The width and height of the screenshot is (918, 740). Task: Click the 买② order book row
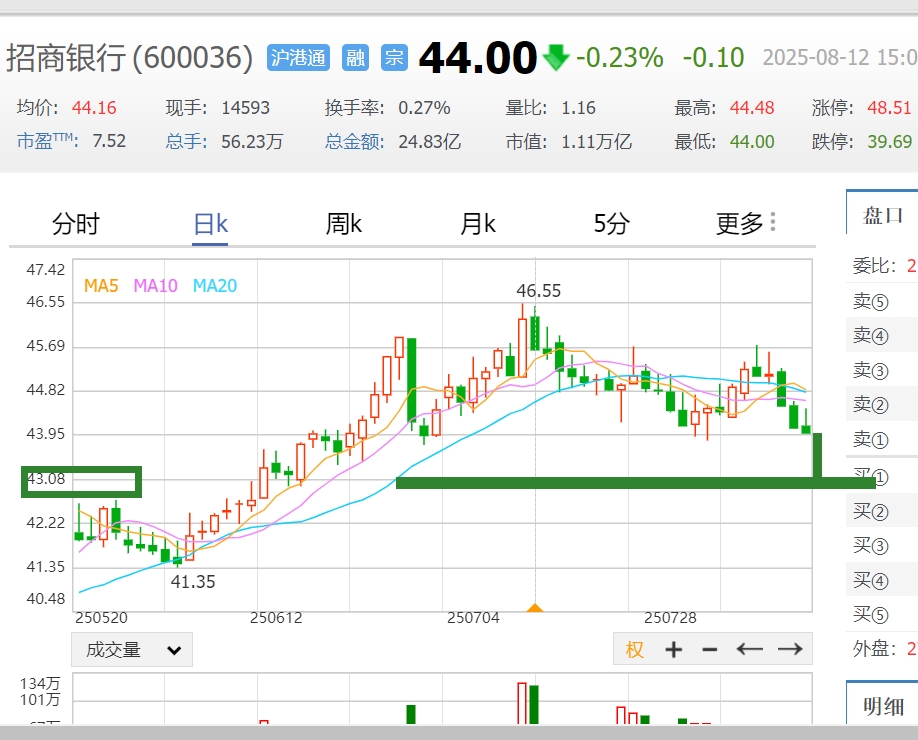[882, 512]
